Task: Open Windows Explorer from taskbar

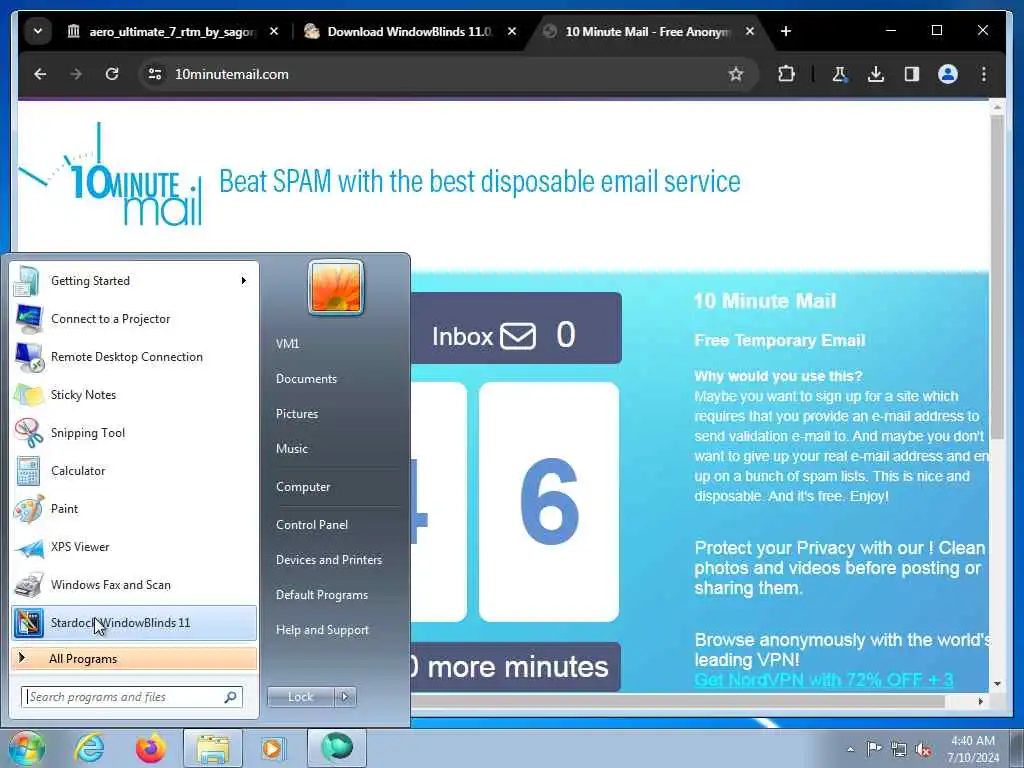Action: tap(213, 748)
